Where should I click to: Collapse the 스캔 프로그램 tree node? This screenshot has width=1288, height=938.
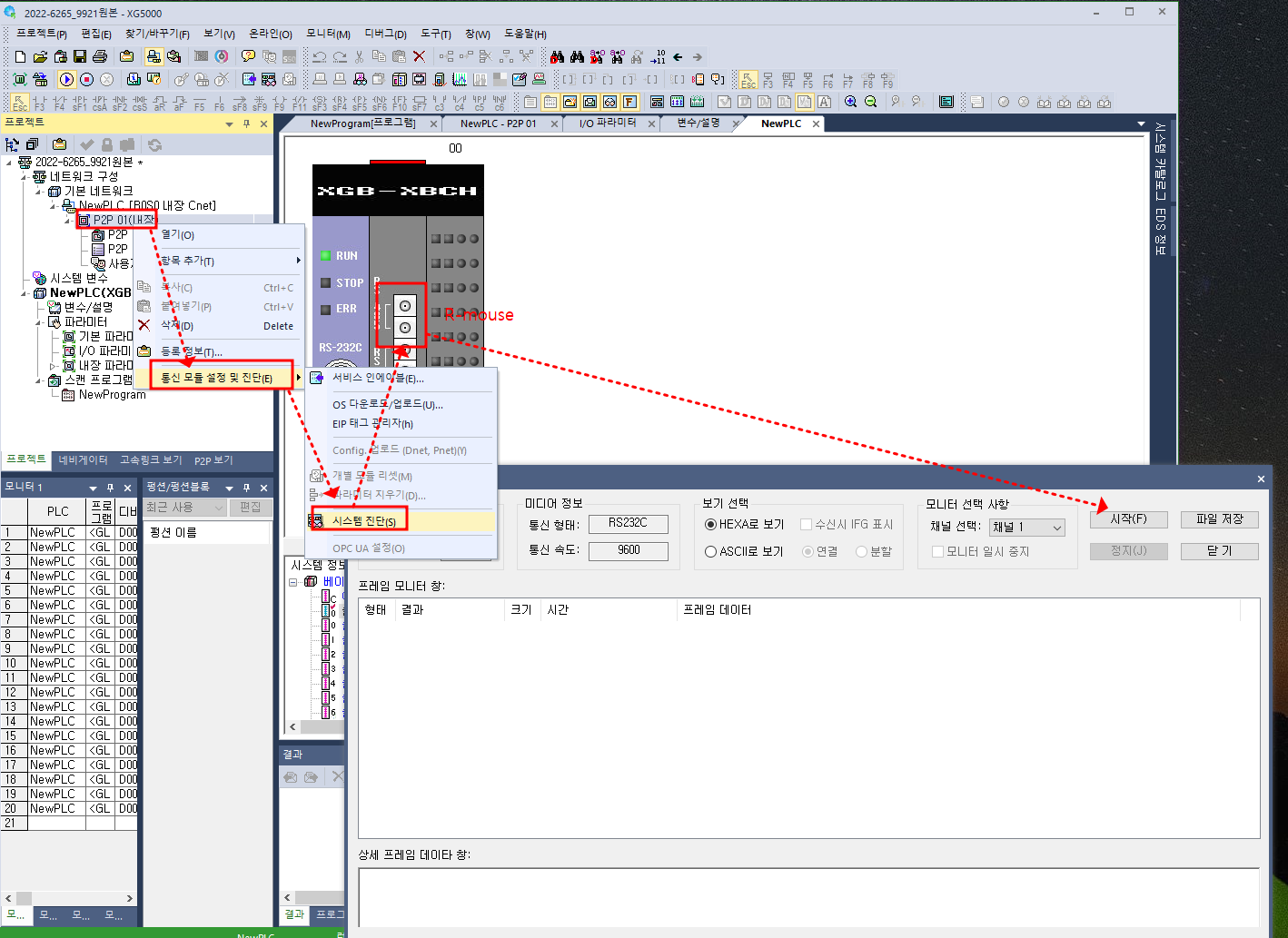[x=39, y=380]
